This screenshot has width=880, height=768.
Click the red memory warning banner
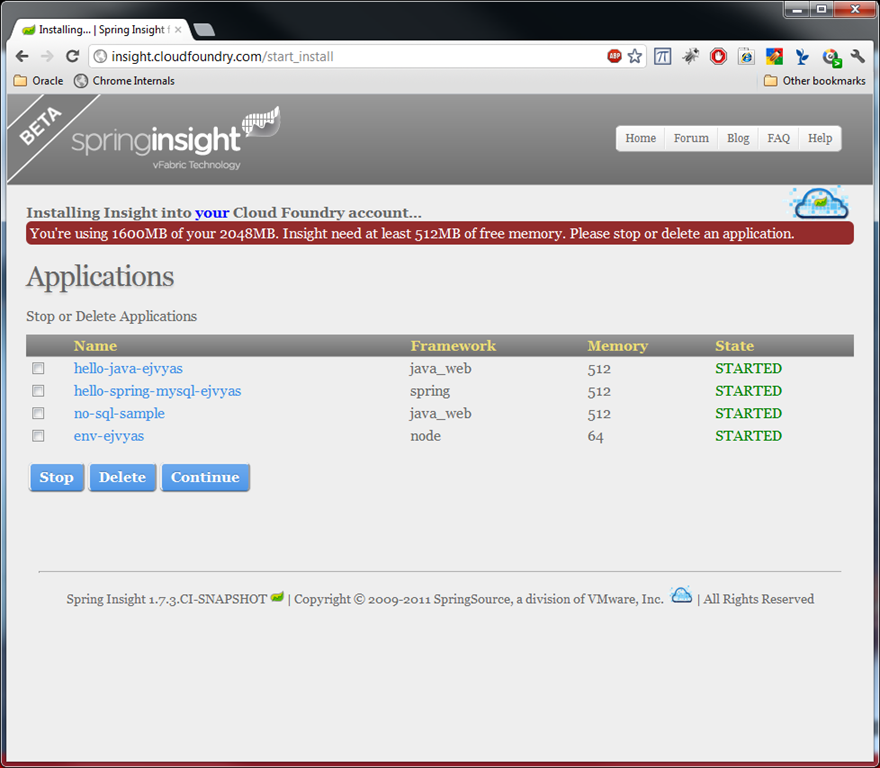click(x=439, y=233)
